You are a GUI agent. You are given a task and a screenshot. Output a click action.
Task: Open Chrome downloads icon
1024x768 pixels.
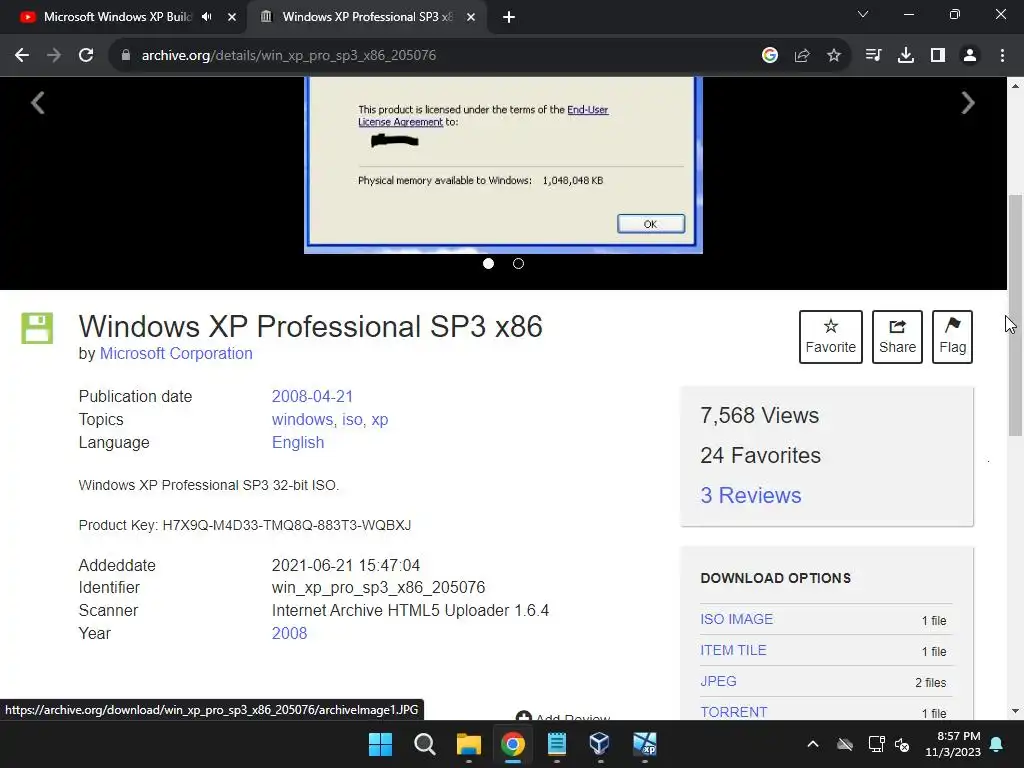point(906,56)
